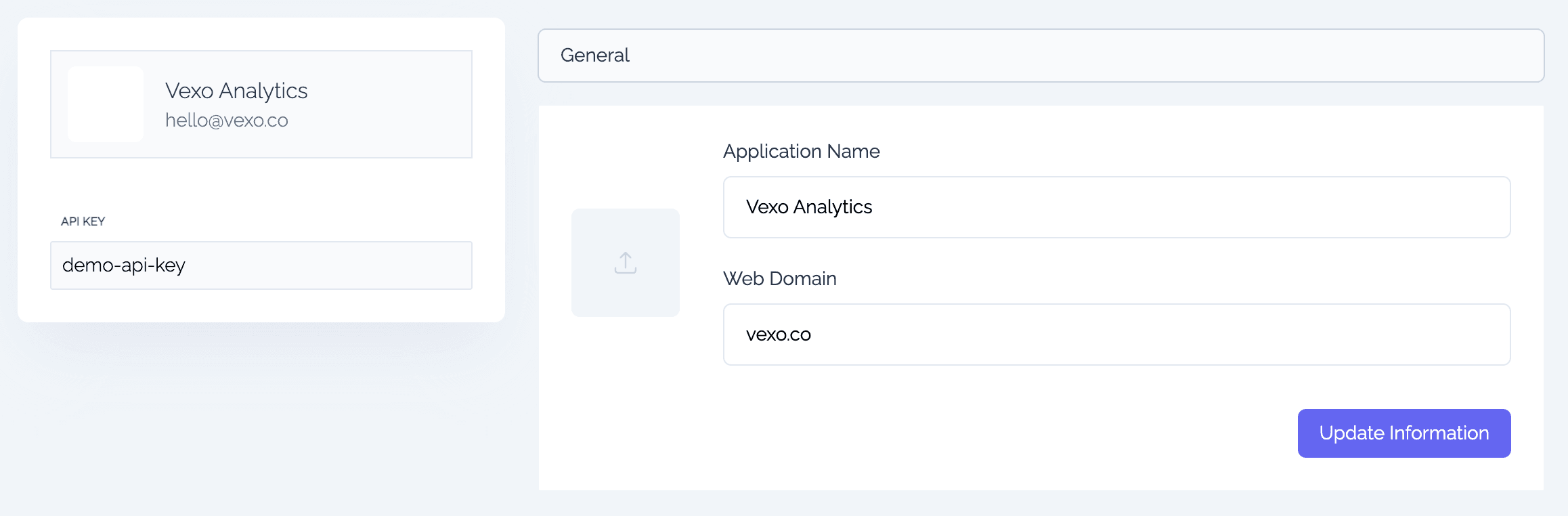Click blank area left of Update Information button
Image resolution: width=1568 pixels, height=516 pixels.
click(x=1016, y=433)
